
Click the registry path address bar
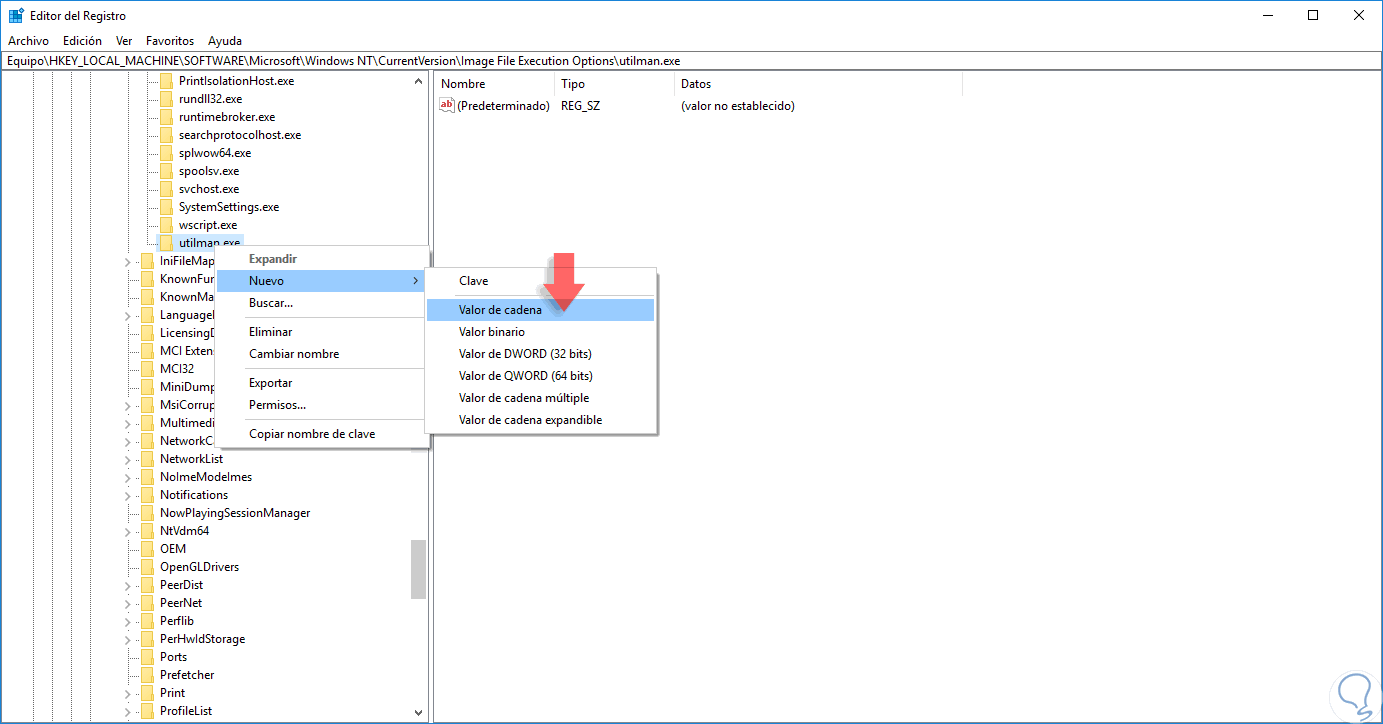(691, 61)
